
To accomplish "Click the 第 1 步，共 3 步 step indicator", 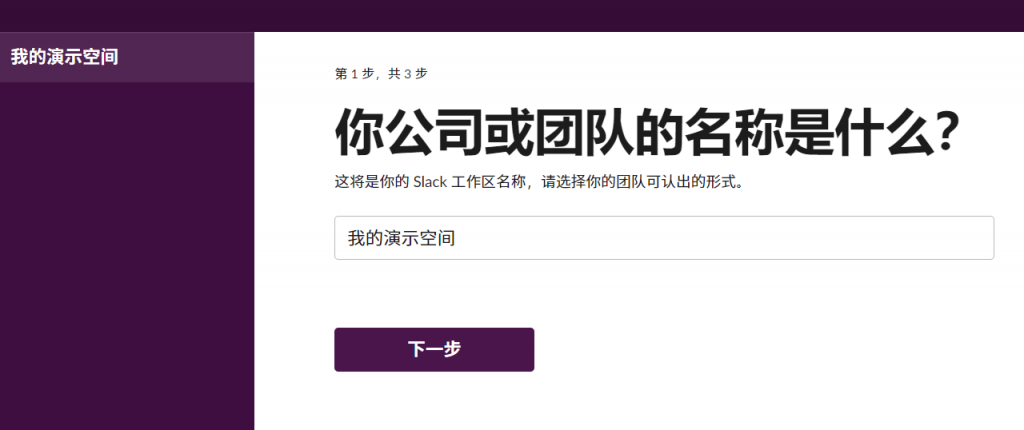I will click(x=381, y=74).
